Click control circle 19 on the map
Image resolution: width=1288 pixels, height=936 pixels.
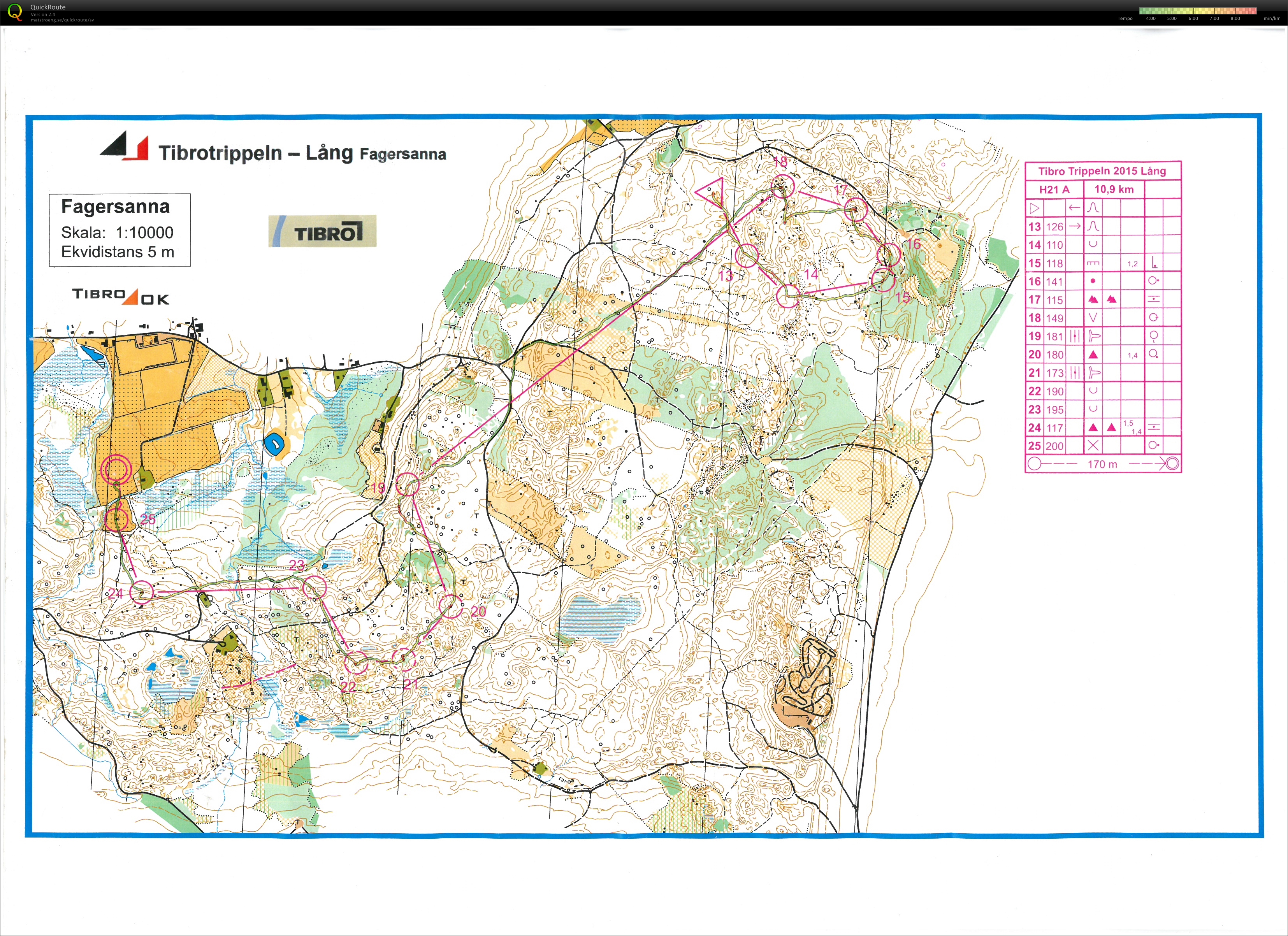click(407, 485)
